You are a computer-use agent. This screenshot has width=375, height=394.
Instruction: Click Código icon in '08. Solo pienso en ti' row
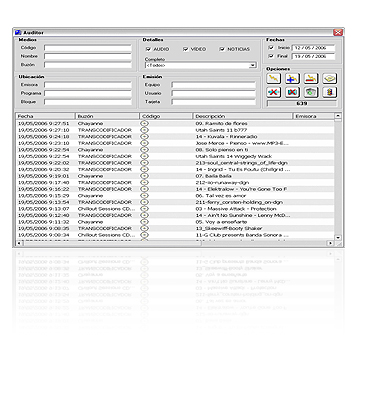pos(145,150)
